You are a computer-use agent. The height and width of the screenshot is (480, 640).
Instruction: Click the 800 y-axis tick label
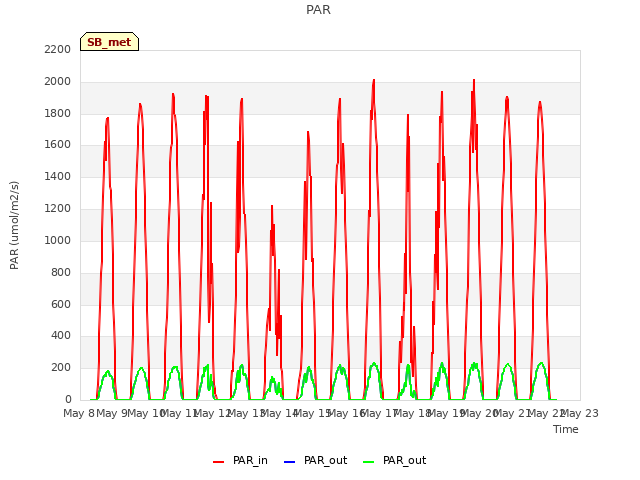tap(61, 272)
